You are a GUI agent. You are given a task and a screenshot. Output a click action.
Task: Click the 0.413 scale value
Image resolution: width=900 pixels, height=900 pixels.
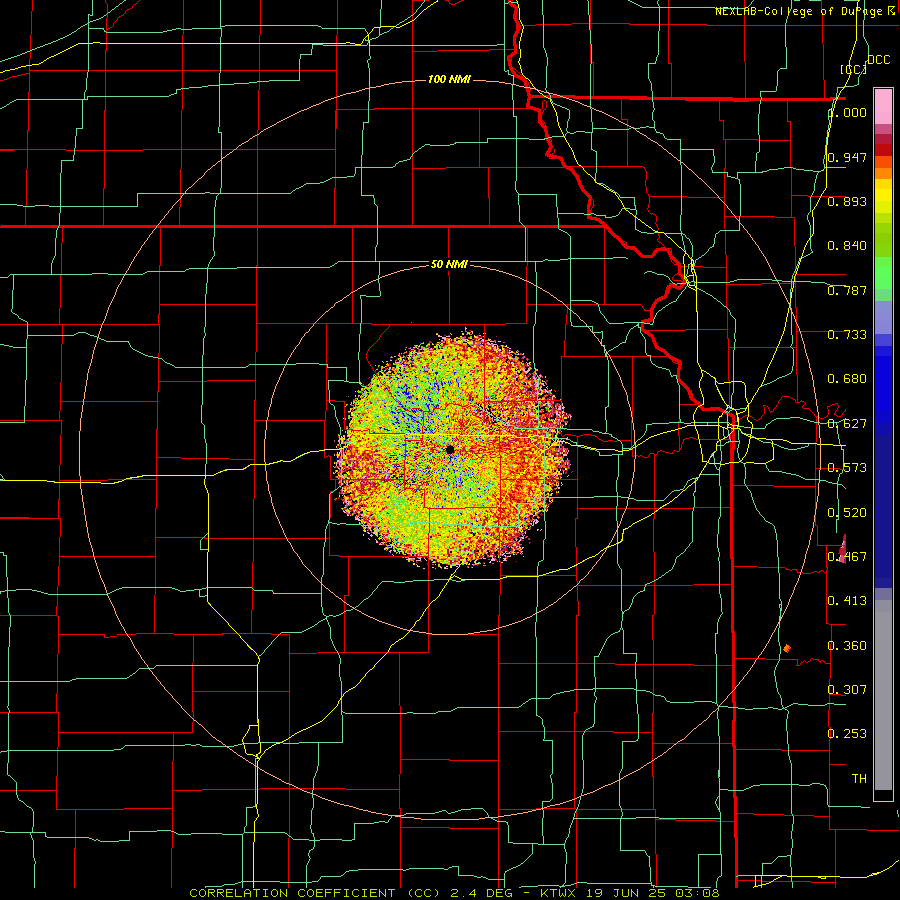[847, 601]
